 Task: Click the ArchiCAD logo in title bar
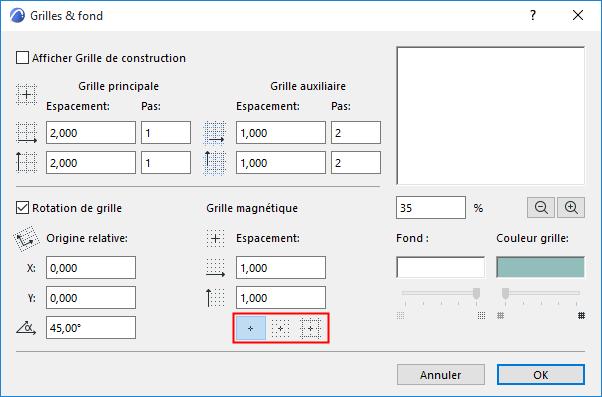[x=17, y=16]
